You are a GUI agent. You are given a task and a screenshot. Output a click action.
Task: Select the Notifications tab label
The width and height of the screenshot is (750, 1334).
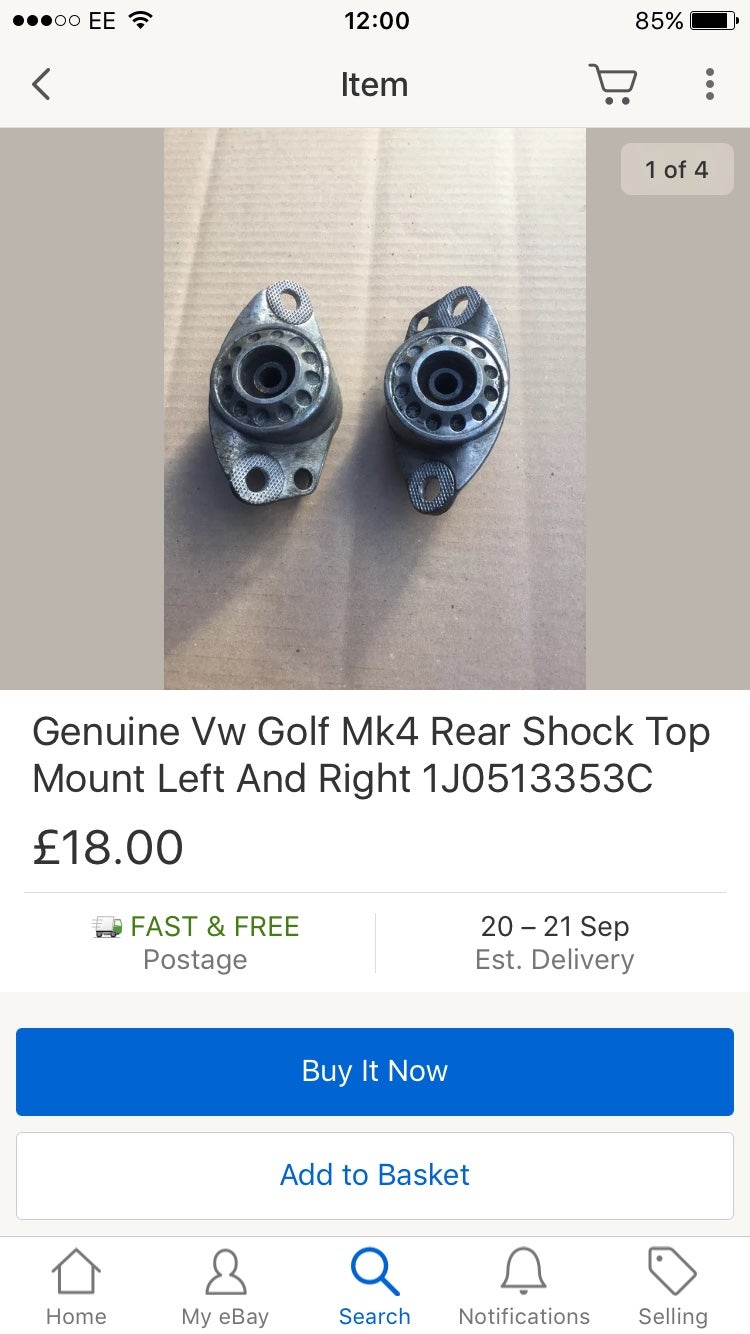(x=524, y=1316)
